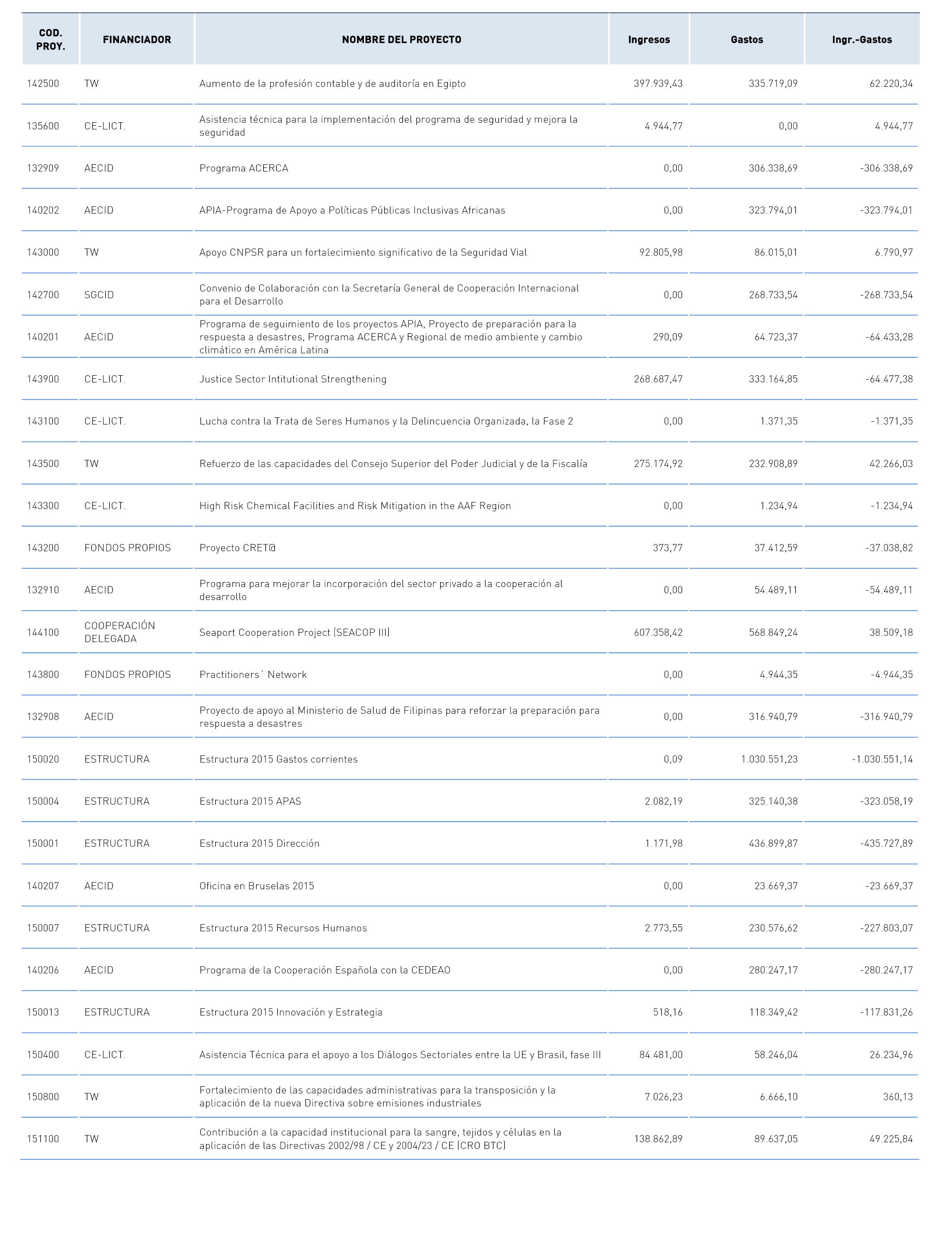
Task: Select the NOMBRE DEL PROYECTO header
Action: click(x=401, y=40)
